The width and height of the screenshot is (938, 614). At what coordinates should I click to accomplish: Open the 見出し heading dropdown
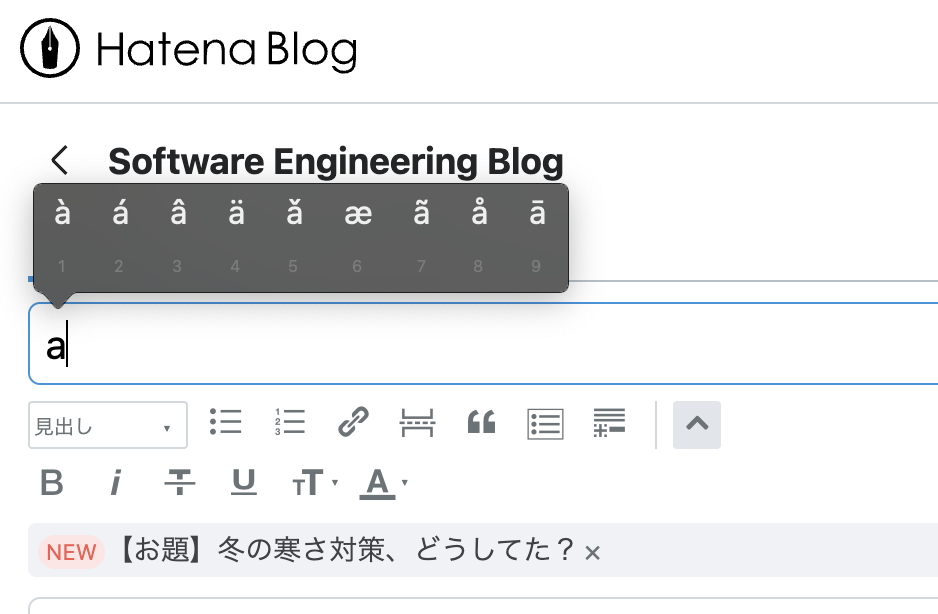point(107,426)
